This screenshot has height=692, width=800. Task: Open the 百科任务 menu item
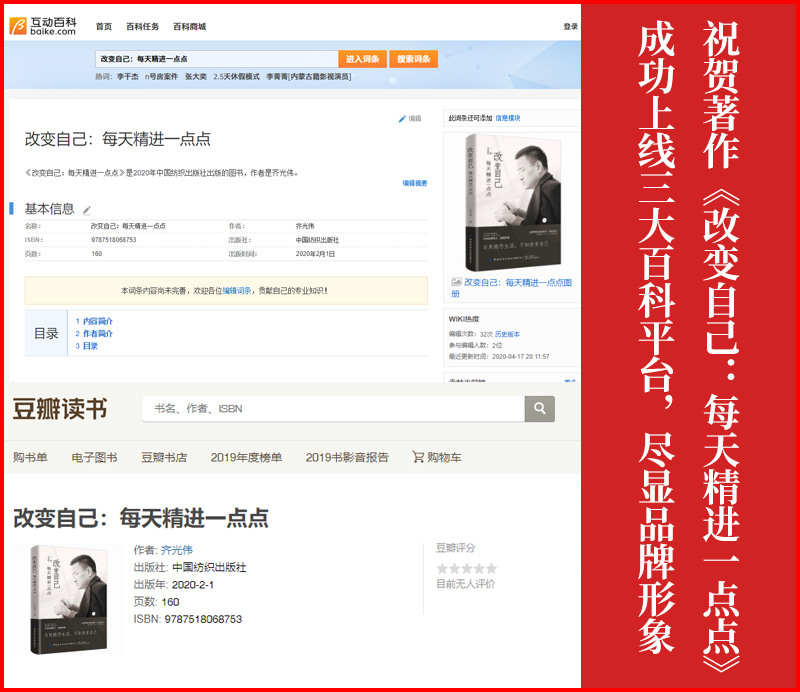(142, 27)
